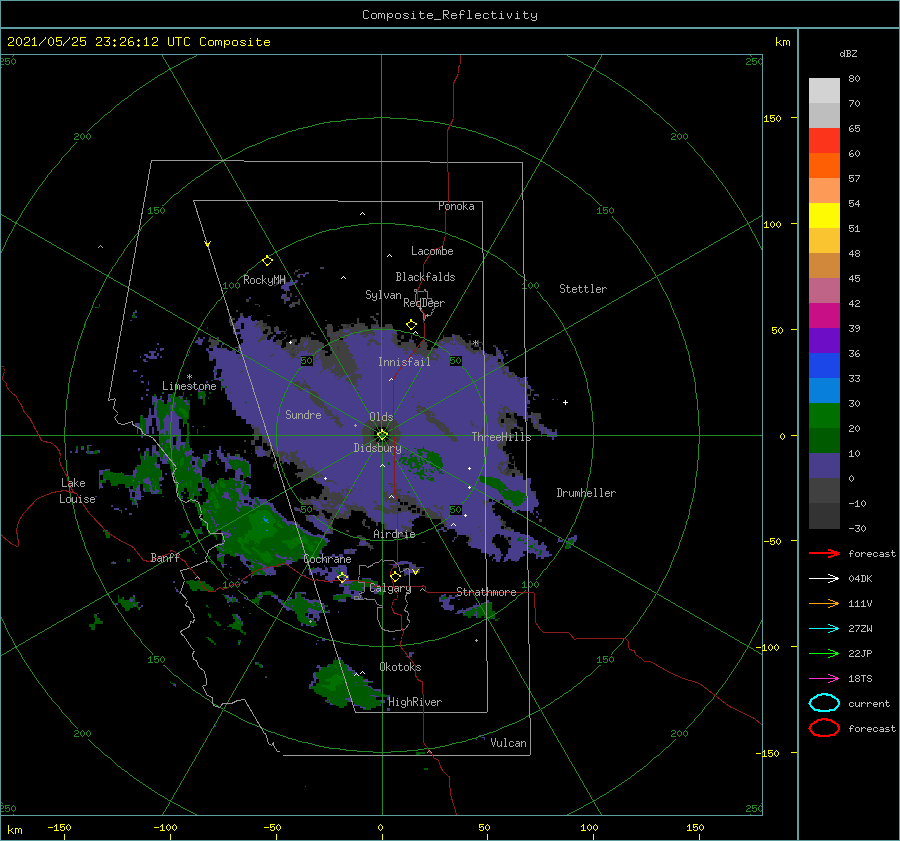Click the Calgary city label
Screen dimensions: 900x841
click(390, 588)
